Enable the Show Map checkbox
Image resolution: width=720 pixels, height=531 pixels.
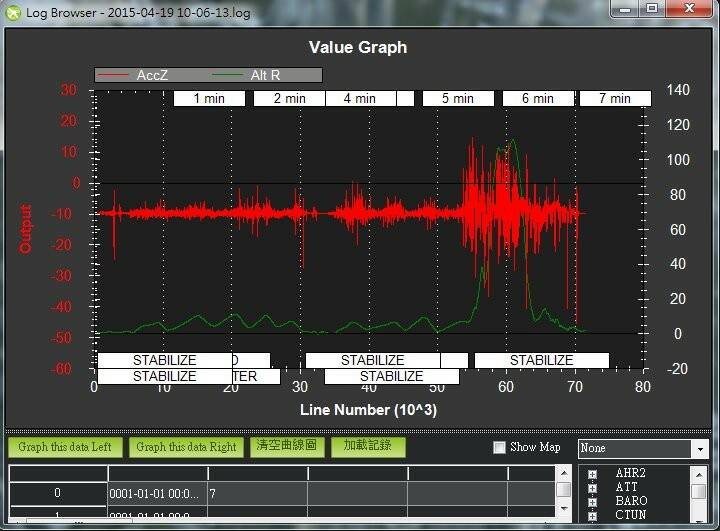pos(499,447)
